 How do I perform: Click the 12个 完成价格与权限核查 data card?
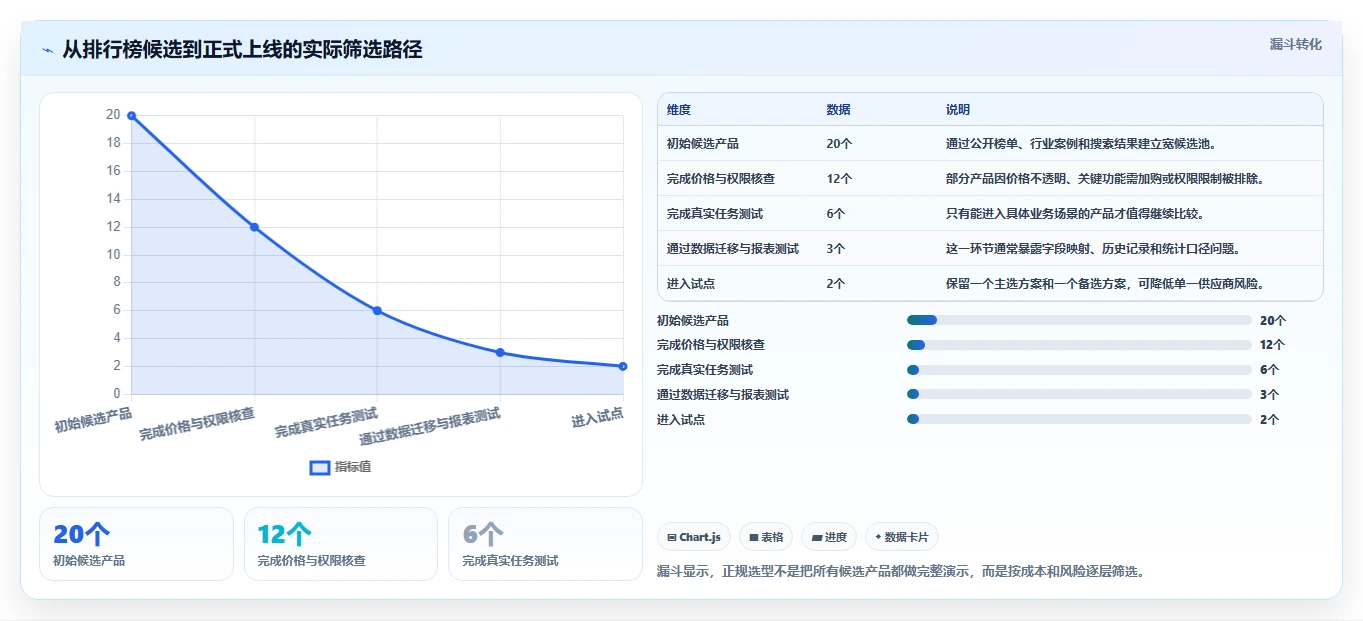click(x=341, y=544)
